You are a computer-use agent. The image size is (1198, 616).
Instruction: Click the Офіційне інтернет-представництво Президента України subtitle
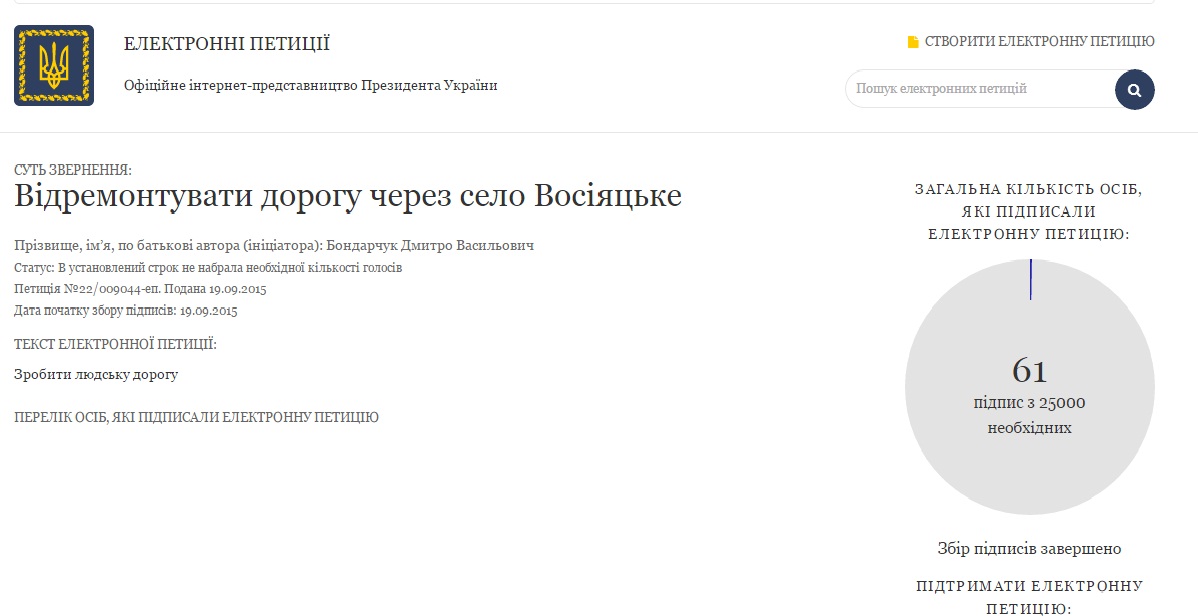pyautogui.click(x=310, y=85)
